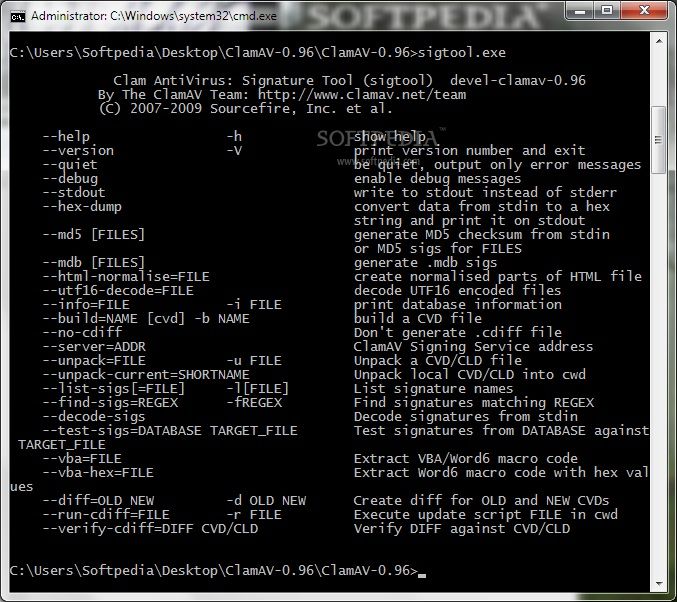
Task: Click 'Verify DIFF against CVD/CLD' description
Action: pyautogui.click(x=462, y=529)
